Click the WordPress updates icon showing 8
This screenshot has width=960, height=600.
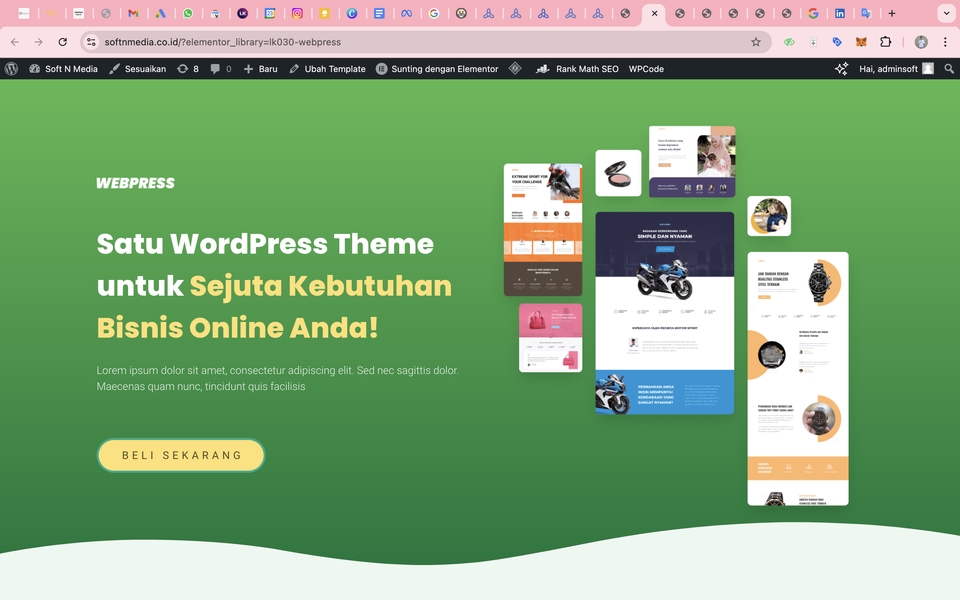pos(184,69)
